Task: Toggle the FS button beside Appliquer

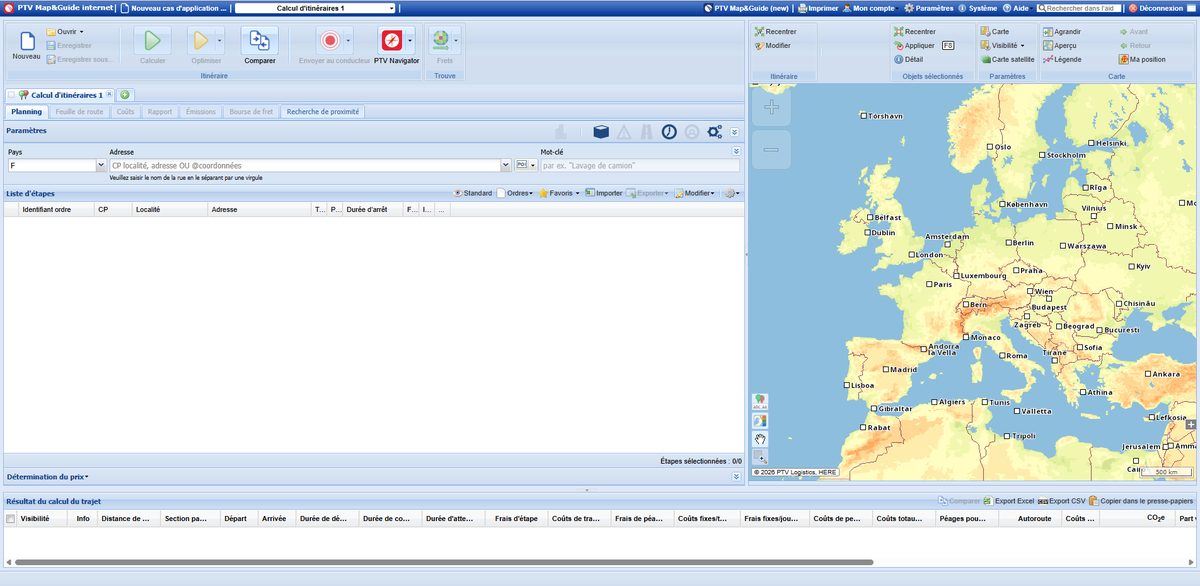Action: 948,46
